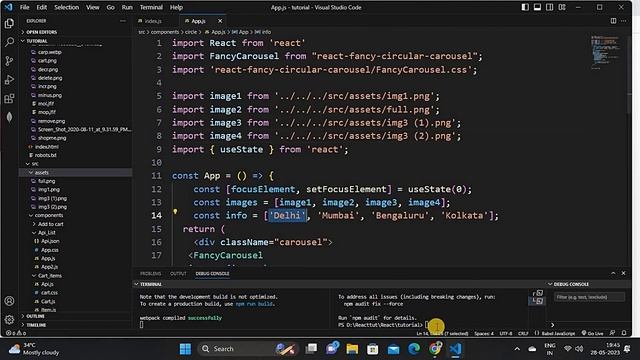
Task: Open the Extensions view
Action: click(x=9, y=98)
